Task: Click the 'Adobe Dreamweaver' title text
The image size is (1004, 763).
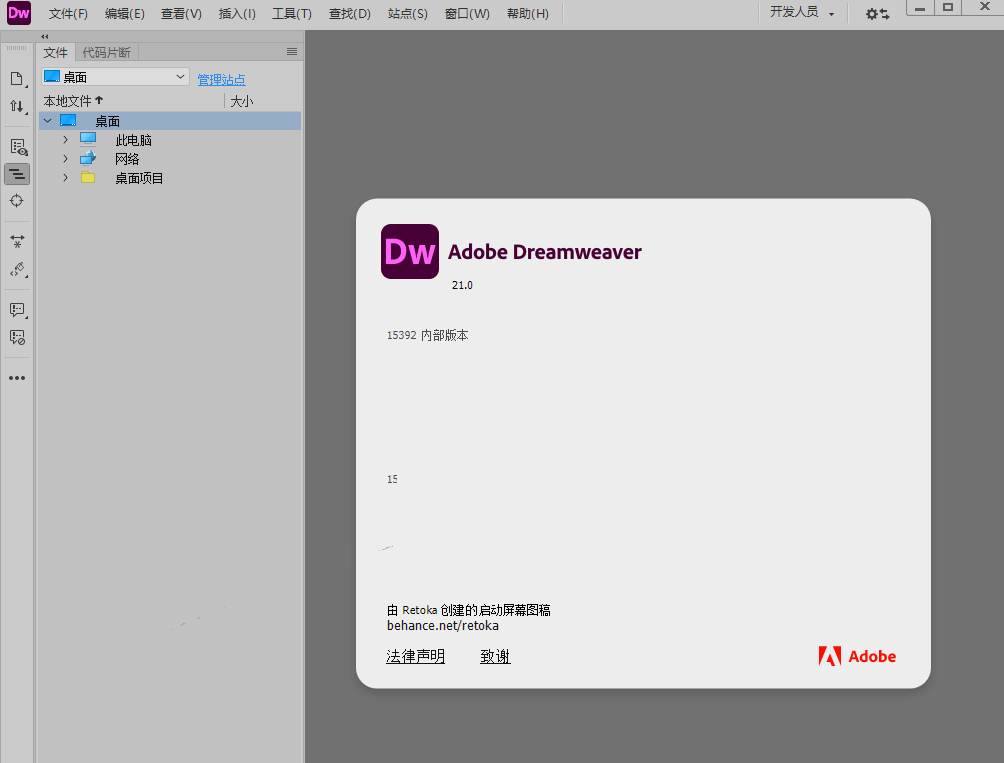Action: [x=545, y=252]
